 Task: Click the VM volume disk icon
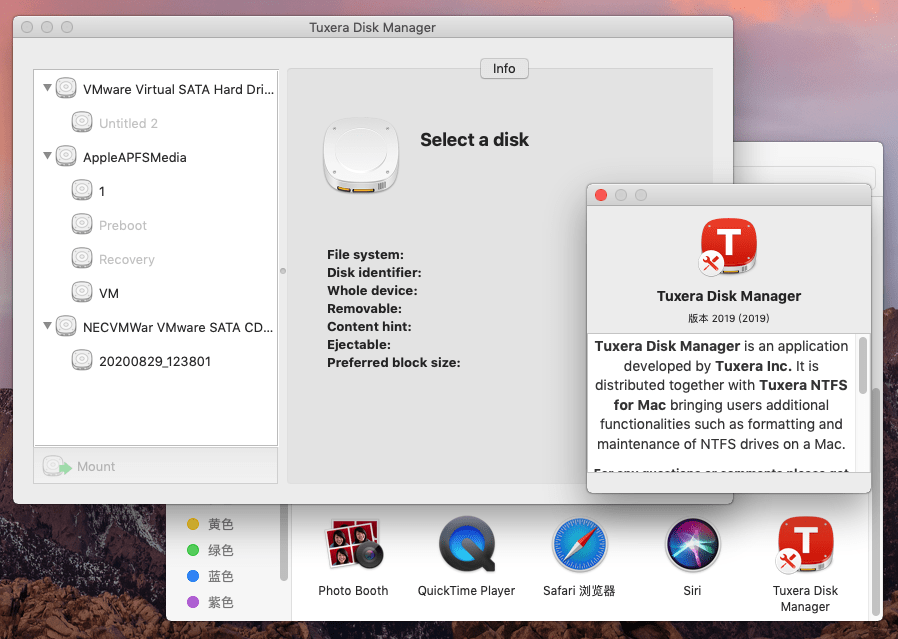[82, 293]
